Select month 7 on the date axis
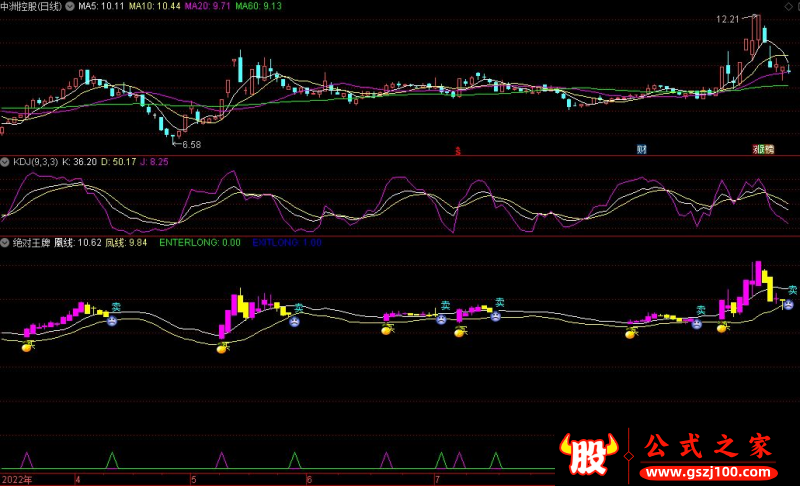The width and height of the screenshot is (800, 486). click(436, 479)
